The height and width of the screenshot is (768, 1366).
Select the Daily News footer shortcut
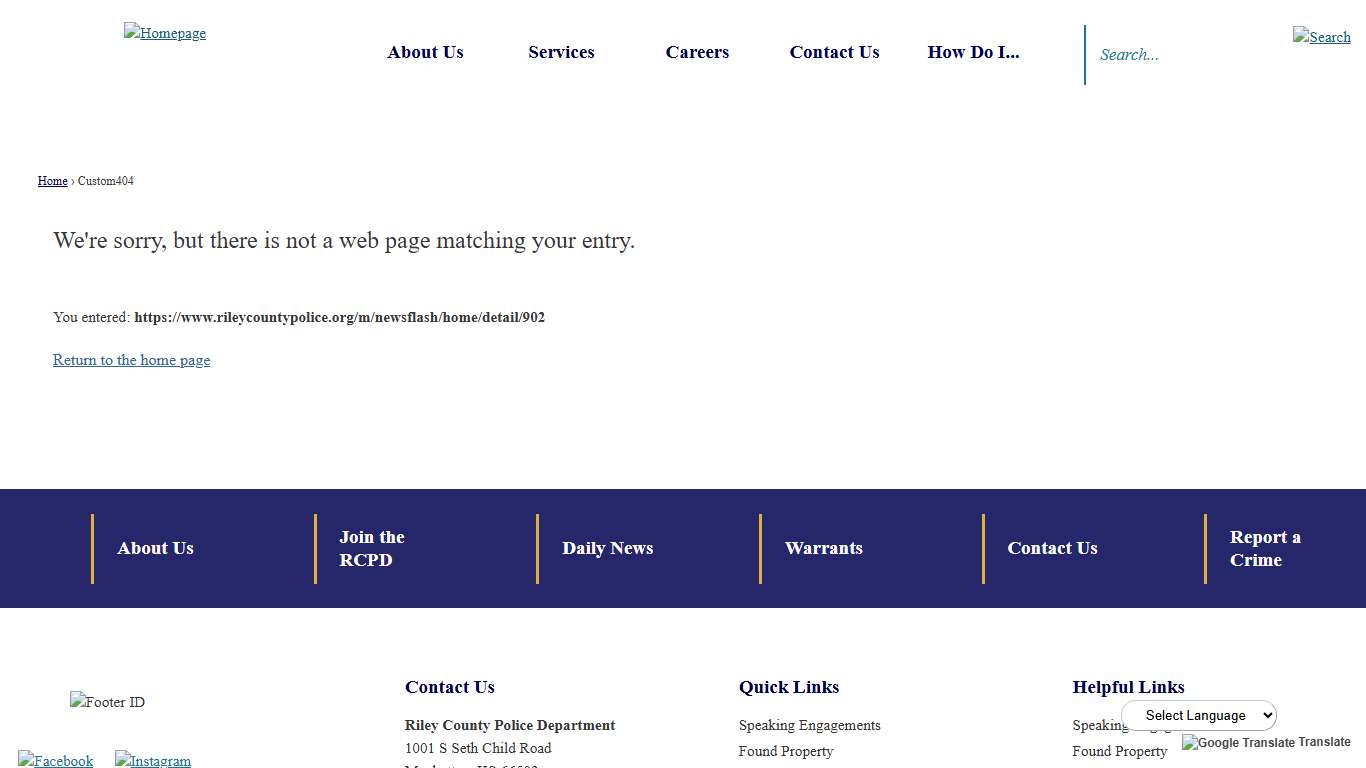point(607,548)
